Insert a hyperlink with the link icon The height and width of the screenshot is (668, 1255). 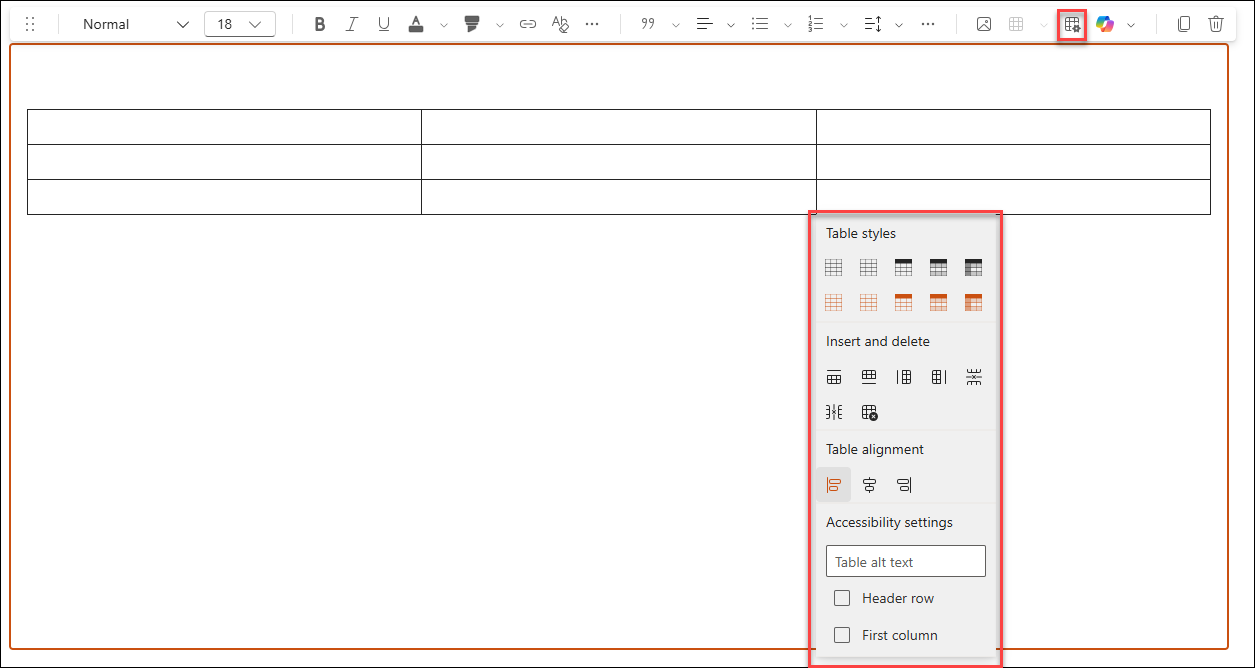pyautogui.click(x=528, y=25)
